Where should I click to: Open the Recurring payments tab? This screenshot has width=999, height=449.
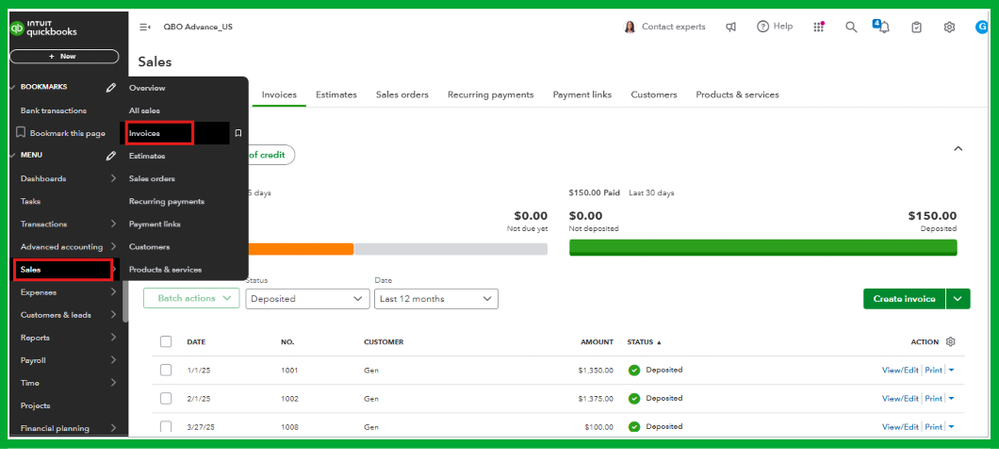pos(491,94)
